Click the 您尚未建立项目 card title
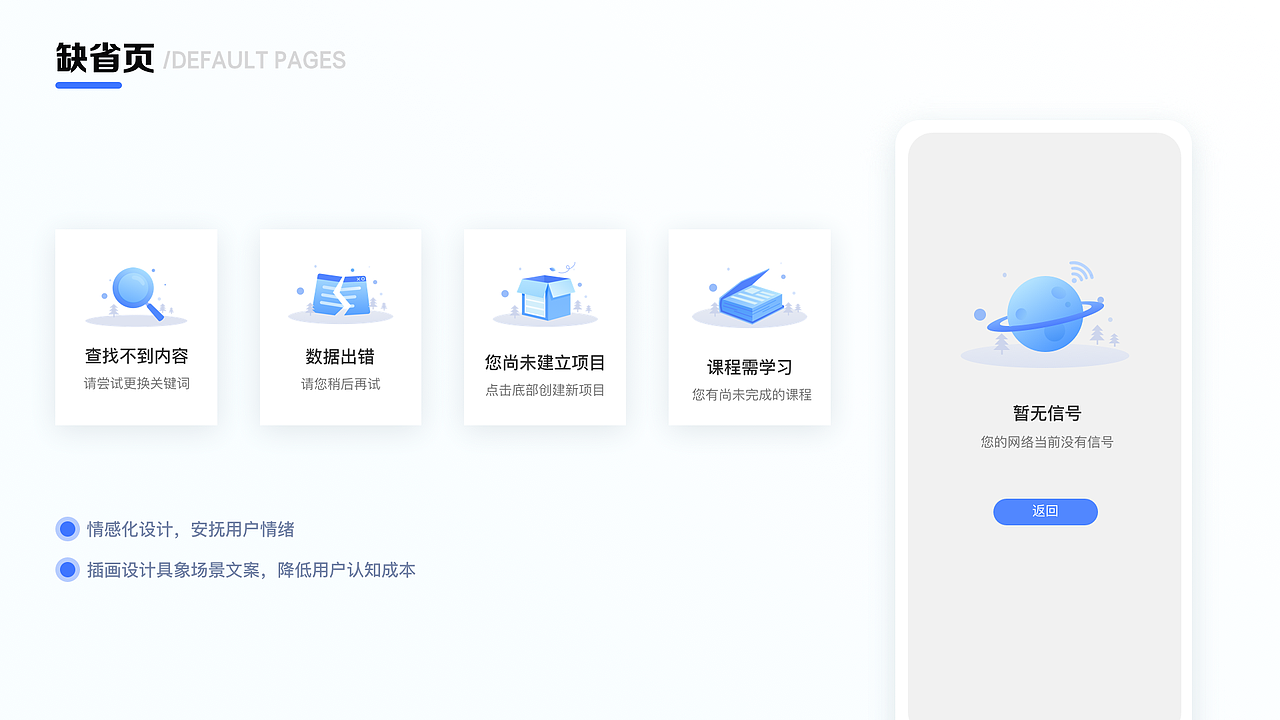1280x720 pixels. (545, 362)
